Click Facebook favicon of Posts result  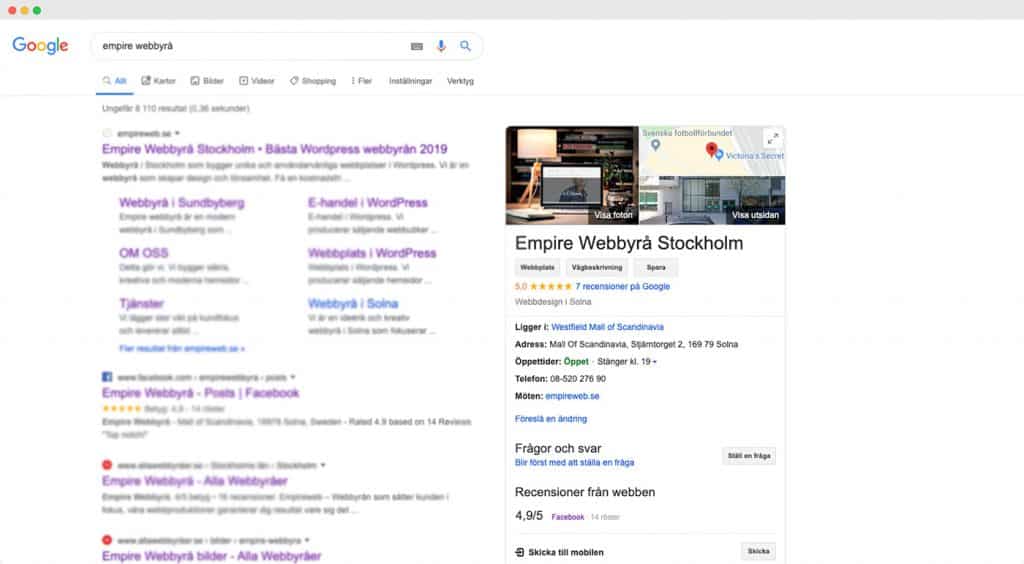tap(107, 377)
